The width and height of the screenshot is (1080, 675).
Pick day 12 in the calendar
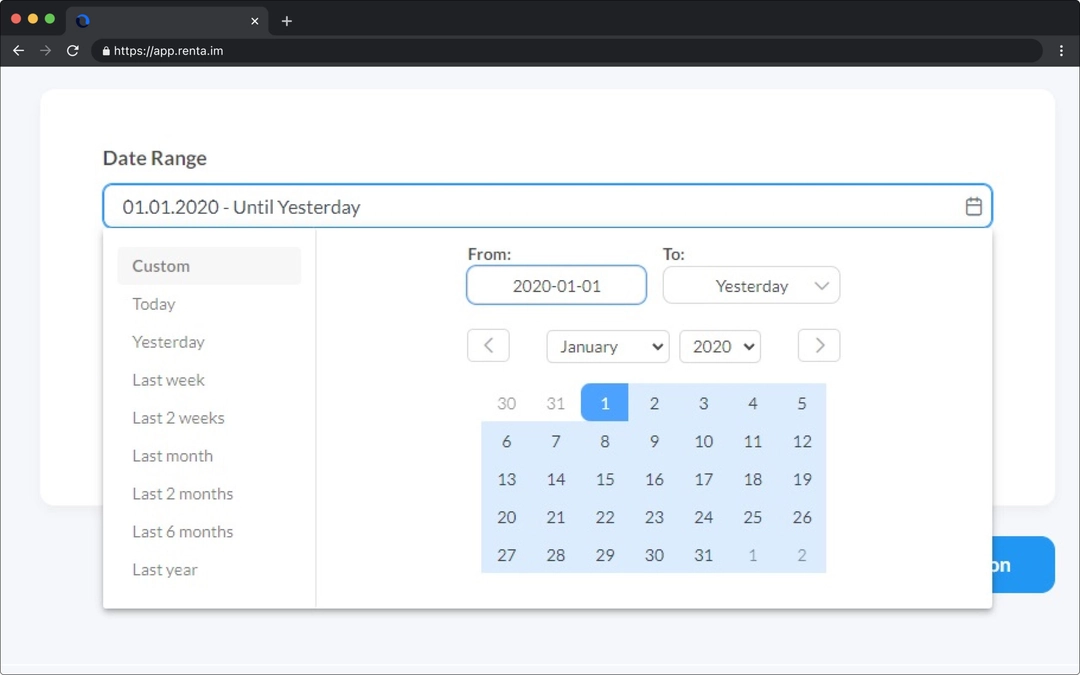(802, 441)
